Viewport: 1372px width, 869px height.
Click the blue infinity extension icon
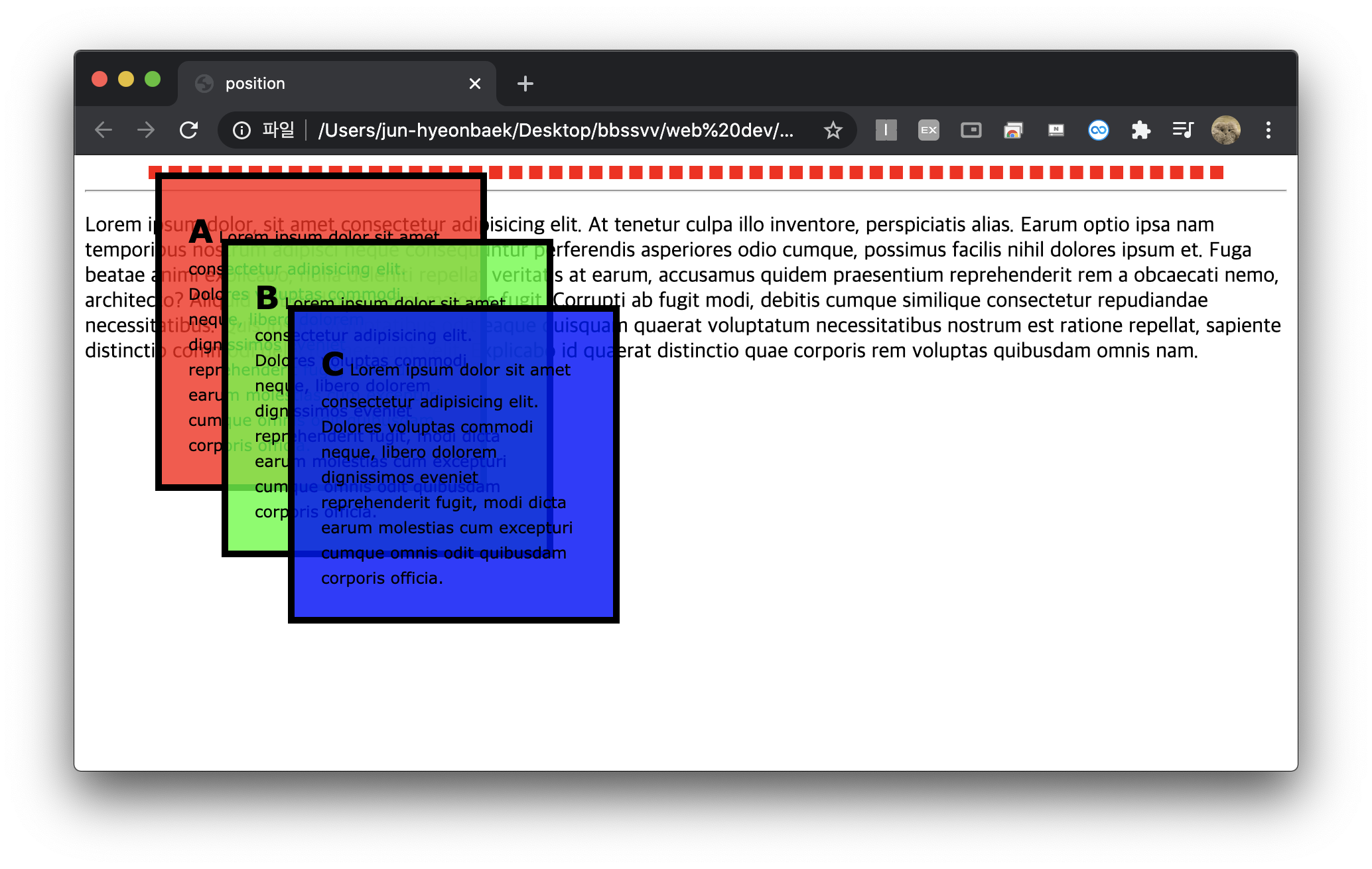[1098, 130]
